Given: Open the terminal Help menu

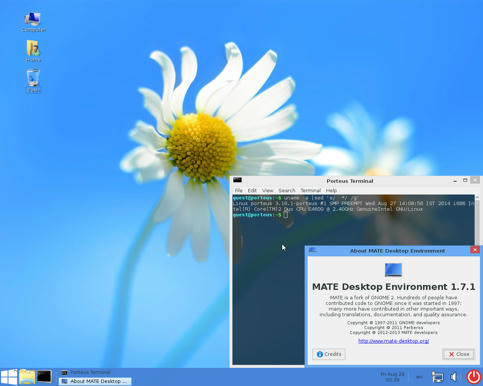Looking at the screenshot, I should (x=331, y=190).
